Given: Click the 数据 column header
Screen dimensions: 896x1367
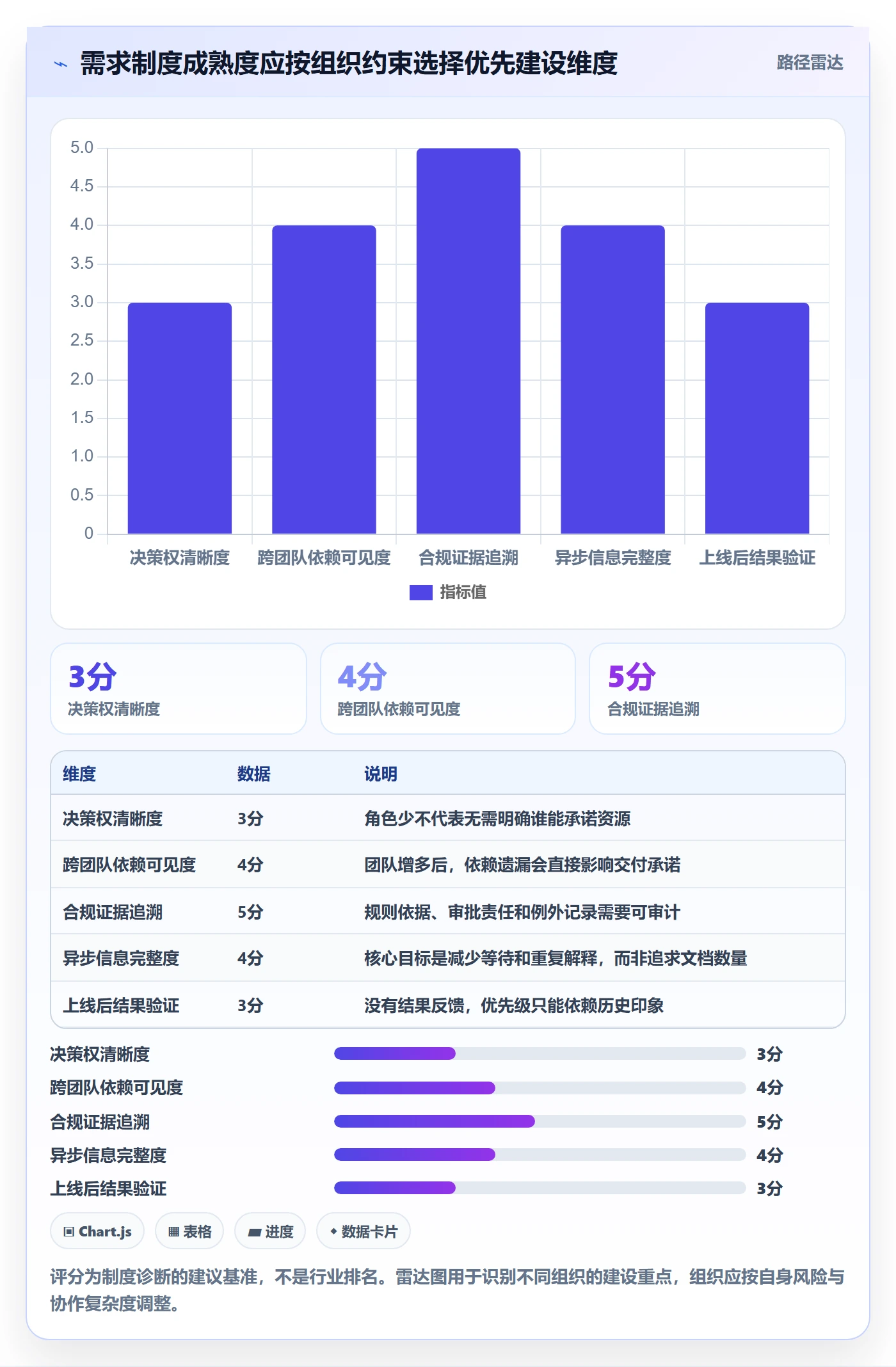Looking at the screenshot, I should (x=254, y=774).
